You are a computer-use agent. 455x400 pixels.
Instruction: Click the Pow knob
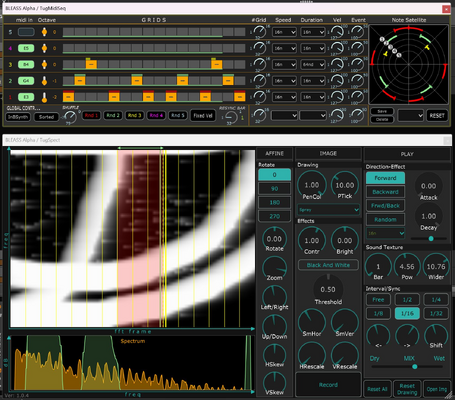(x=407, y=266)
